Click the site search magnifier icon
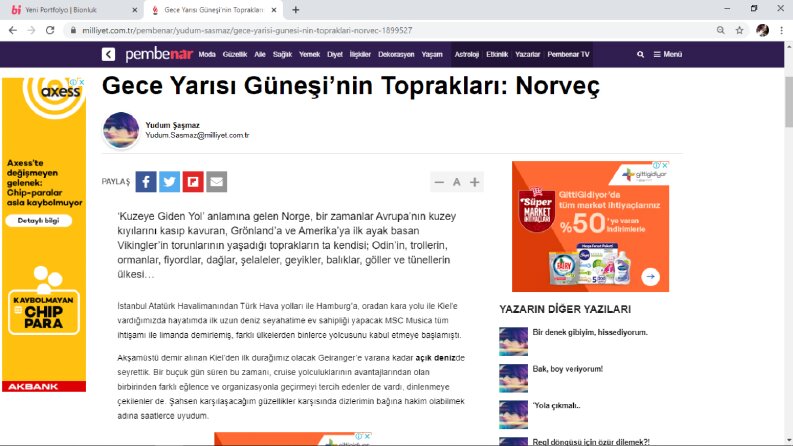Image resolution: width=793 pixels, height=446 pixels. (640, 54)
